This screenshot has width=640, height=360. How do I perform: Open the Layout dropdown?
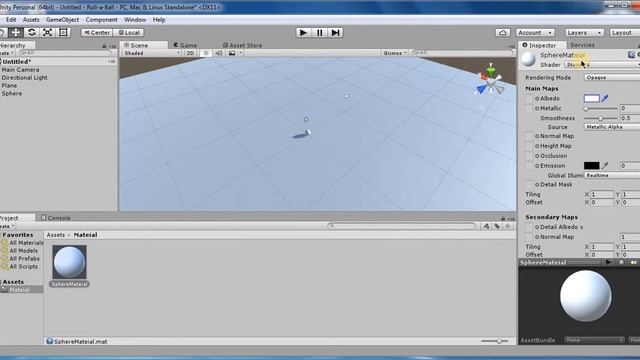(624, 33)
